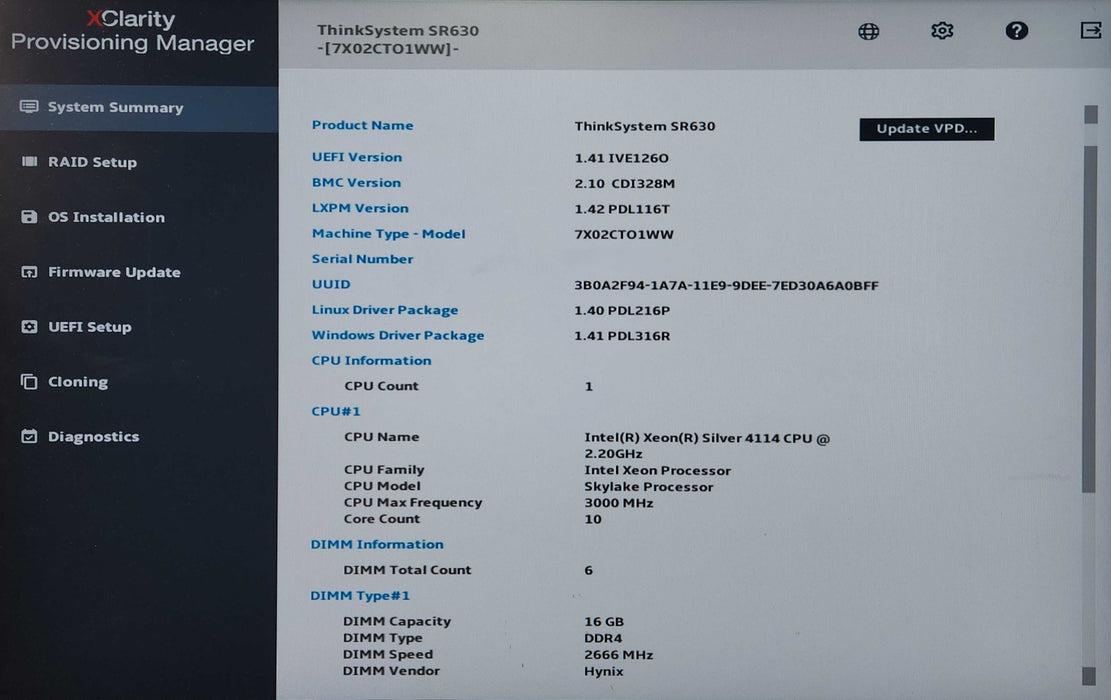The height and width of the screenshot is (700, 1111).
Task: Click the LXPM Version label
Action: (360, 208)
